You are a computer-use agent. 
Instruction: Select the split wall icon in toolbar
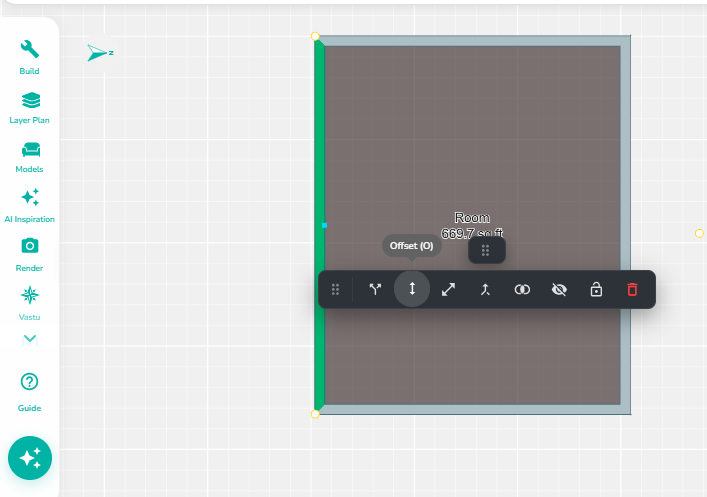(375, 289)
